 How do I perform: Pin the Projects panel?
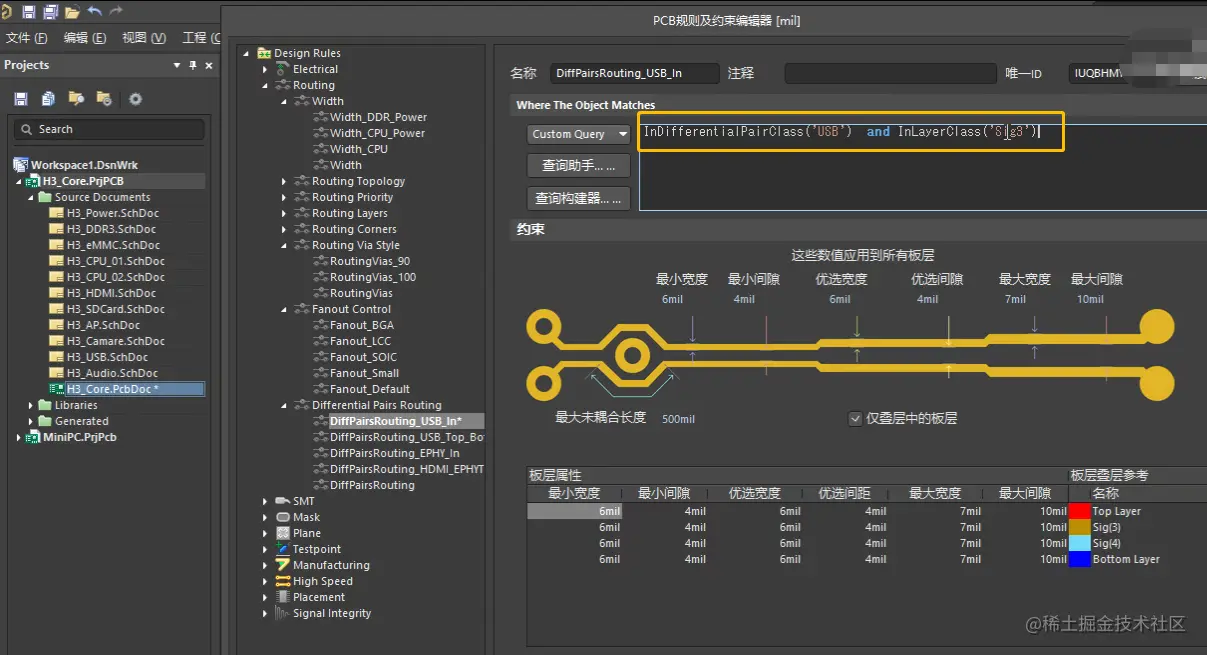pyautogui.click(x=193, y=65)
